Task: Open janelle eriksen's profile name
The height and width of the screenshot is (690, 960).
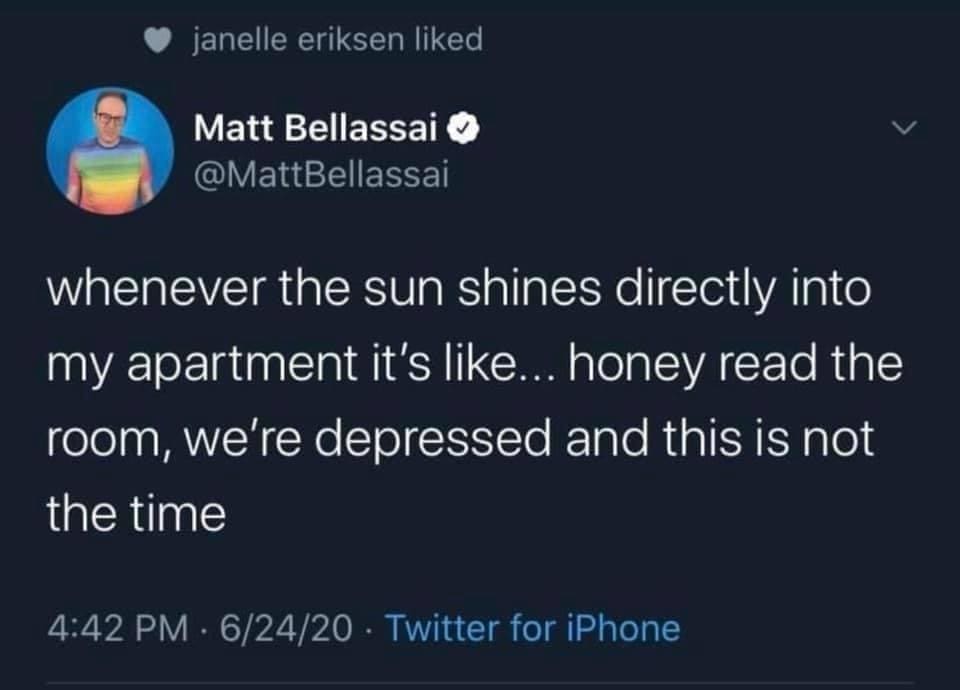Action: [291, 40]
